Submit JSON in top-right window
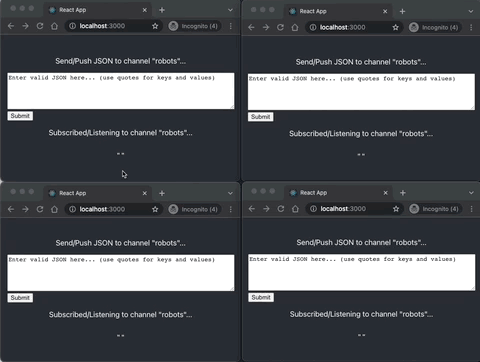Screen dimensions: 480x362 tap(260, 117)
